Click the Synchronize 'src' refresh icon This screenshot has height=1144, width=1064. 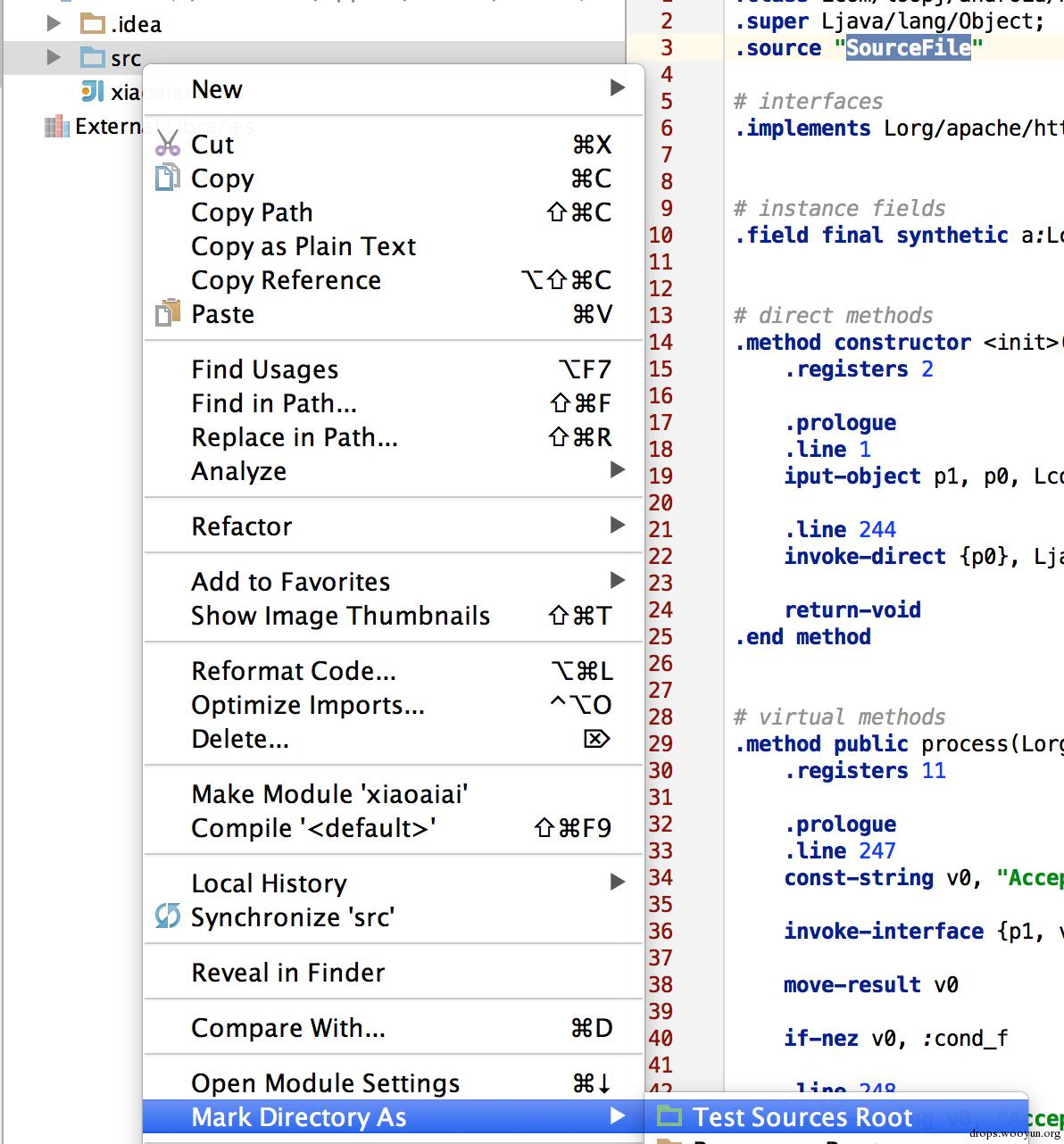point(167,916)
